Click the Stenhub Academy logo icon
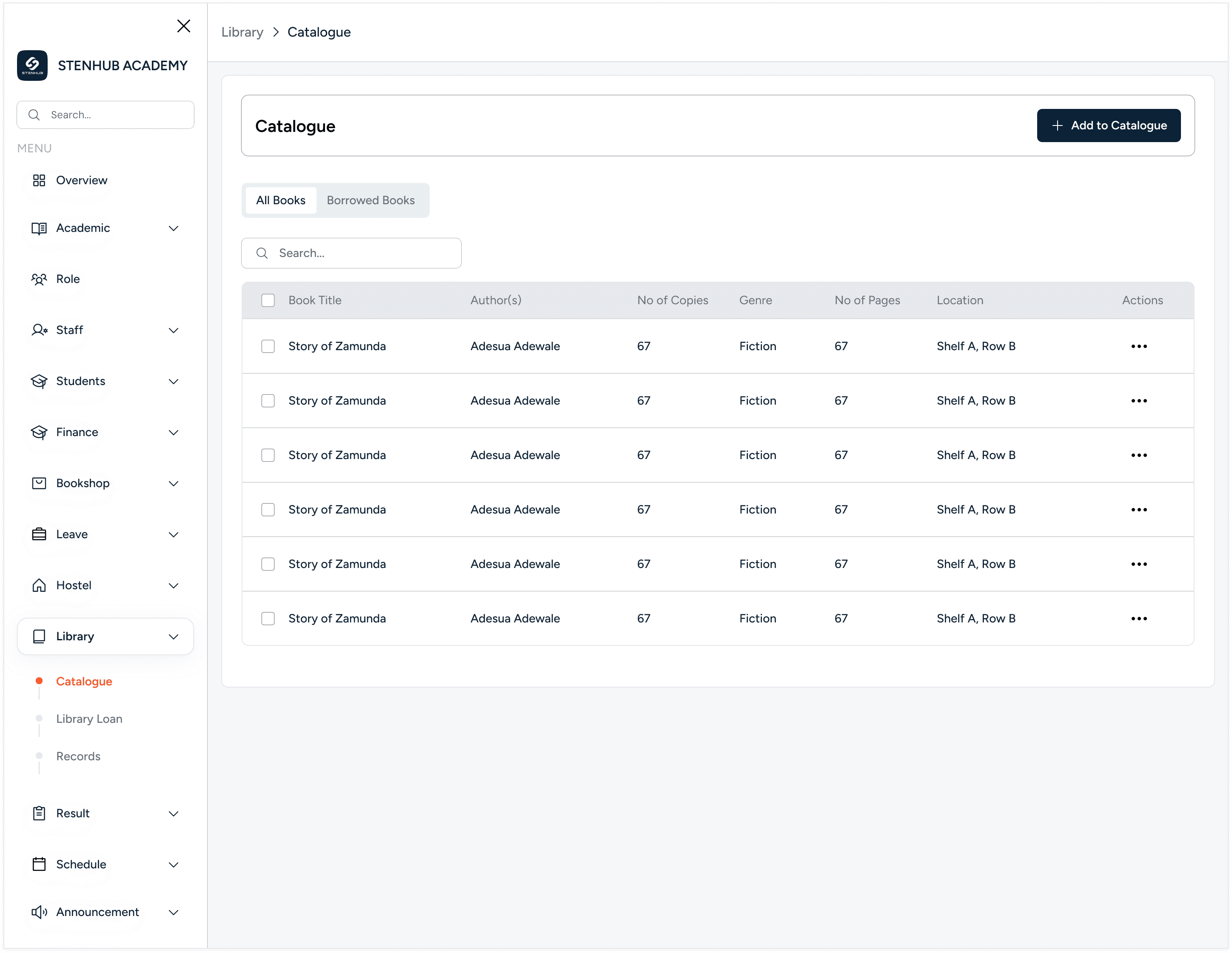 [x=32, y=66]
